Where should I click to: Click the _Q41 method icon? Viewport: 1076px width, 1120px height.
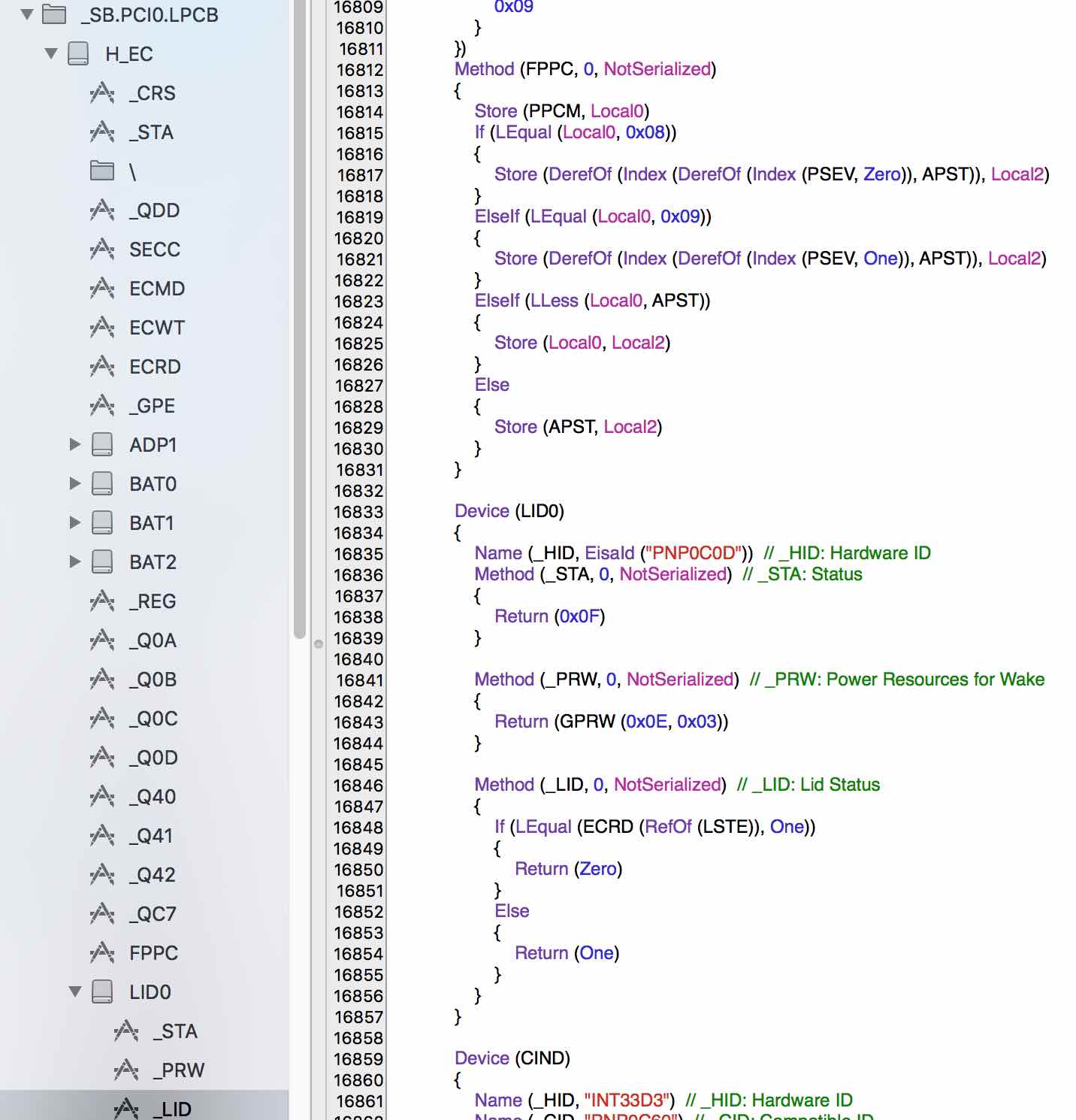[x=102, y=836]
